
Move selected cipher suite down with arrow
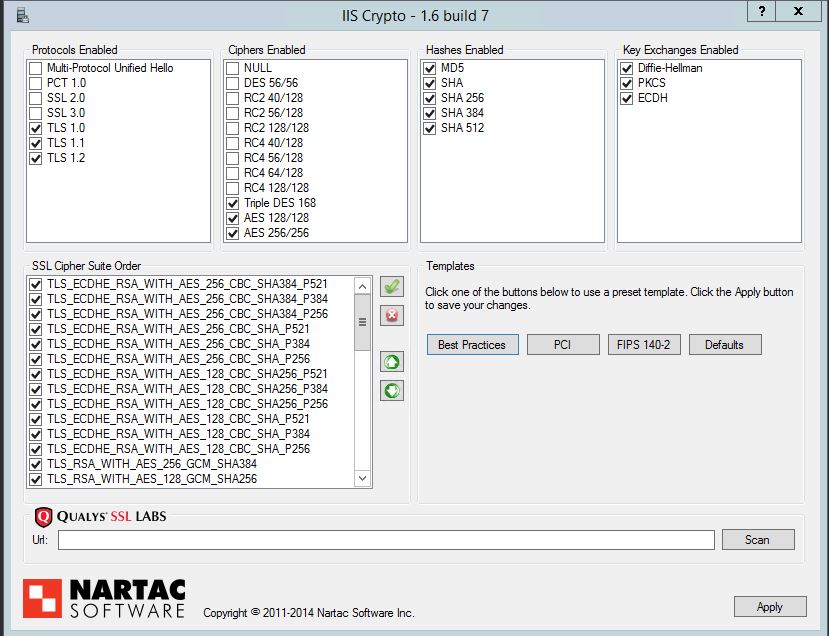click(x=392, y=391)
